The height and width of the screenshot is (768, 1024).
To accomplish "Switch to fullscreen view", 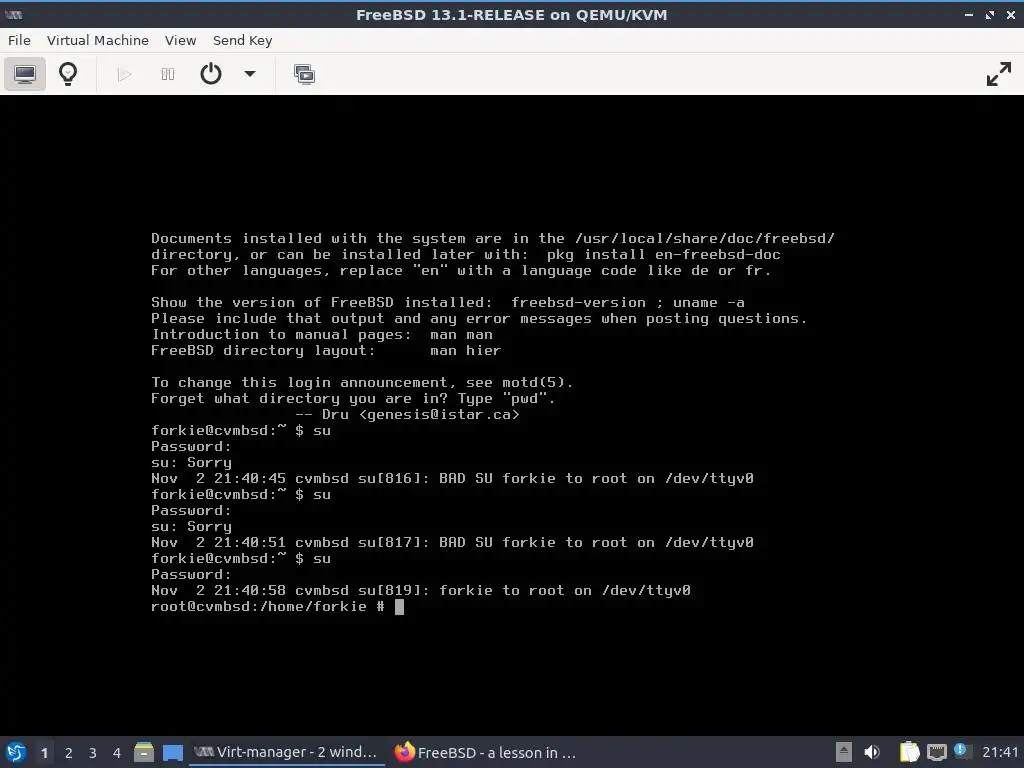I will (x=999, y=74).
